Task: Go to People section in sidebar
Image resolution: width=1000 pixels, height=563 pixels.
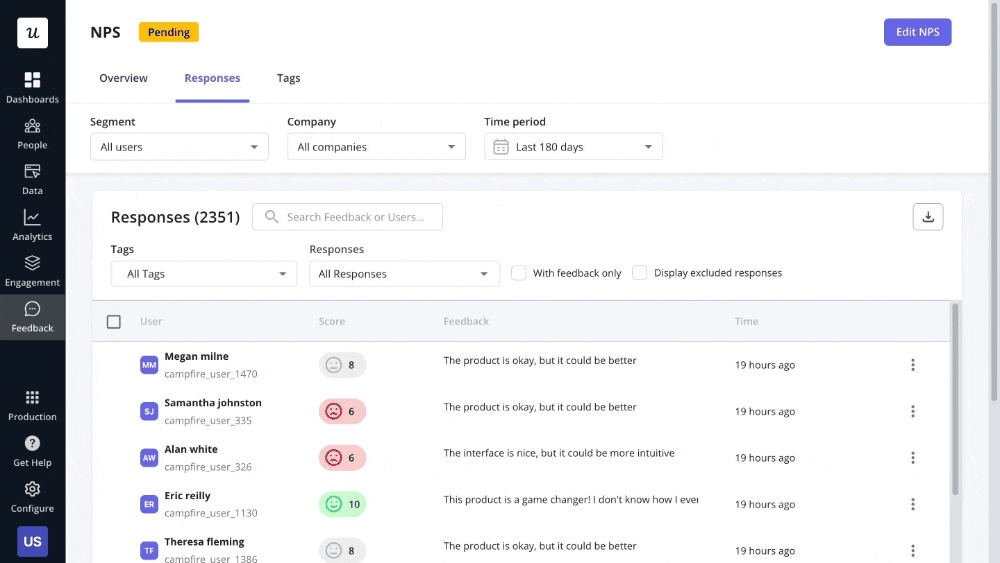Action: pos(32,133)
